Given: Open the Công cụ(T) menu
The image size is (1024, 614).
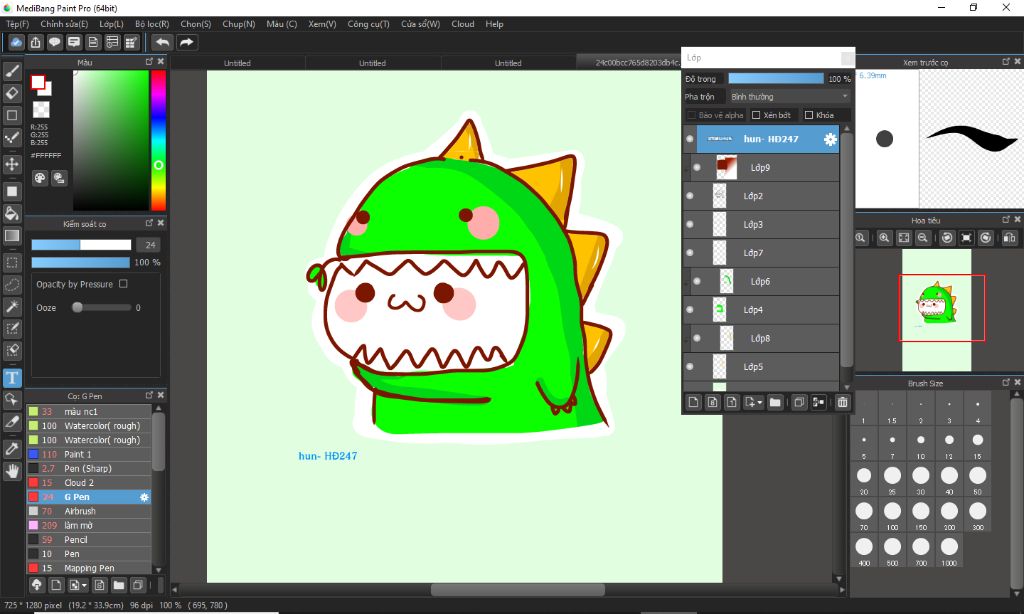Looking at the screenshot, I should pos(368,24).
